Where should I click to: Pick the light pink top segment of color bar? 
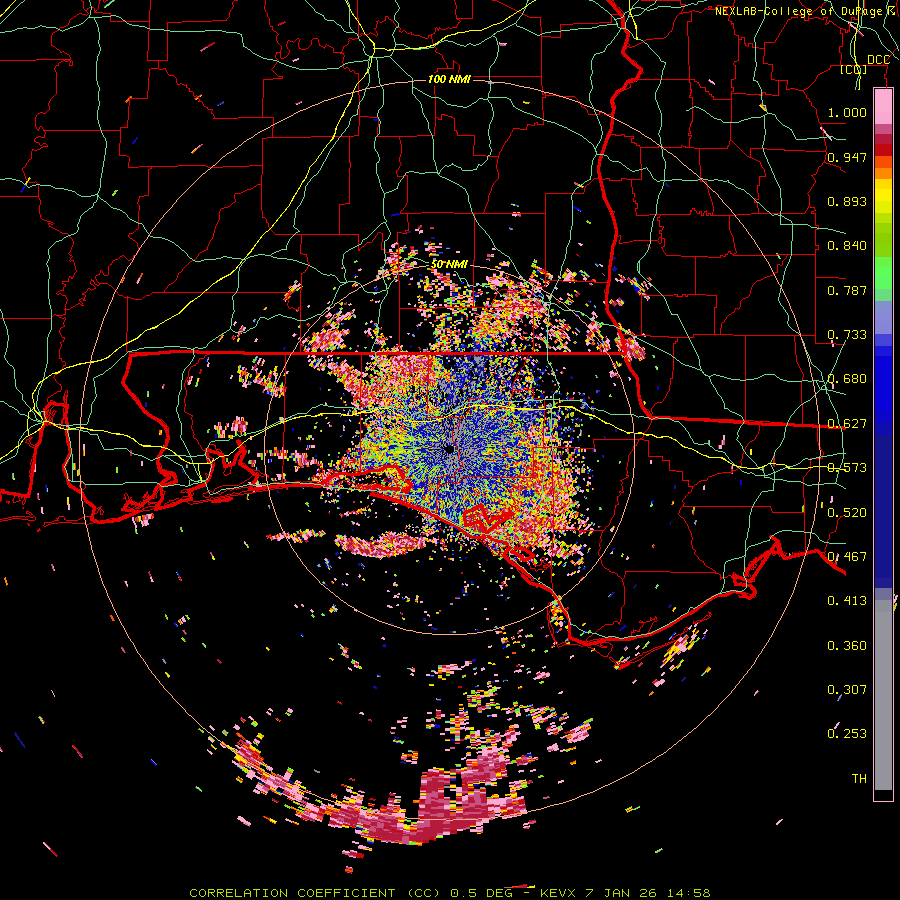883,107
